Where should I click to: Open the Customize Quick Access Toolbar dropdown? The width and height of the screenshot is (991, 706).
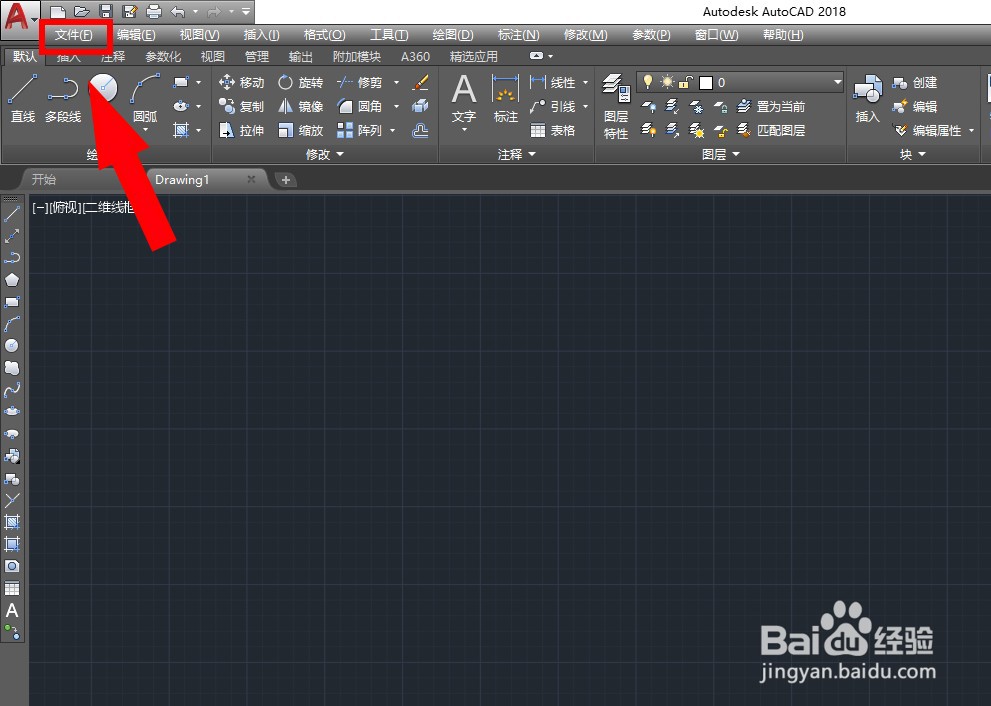(246, 11)
